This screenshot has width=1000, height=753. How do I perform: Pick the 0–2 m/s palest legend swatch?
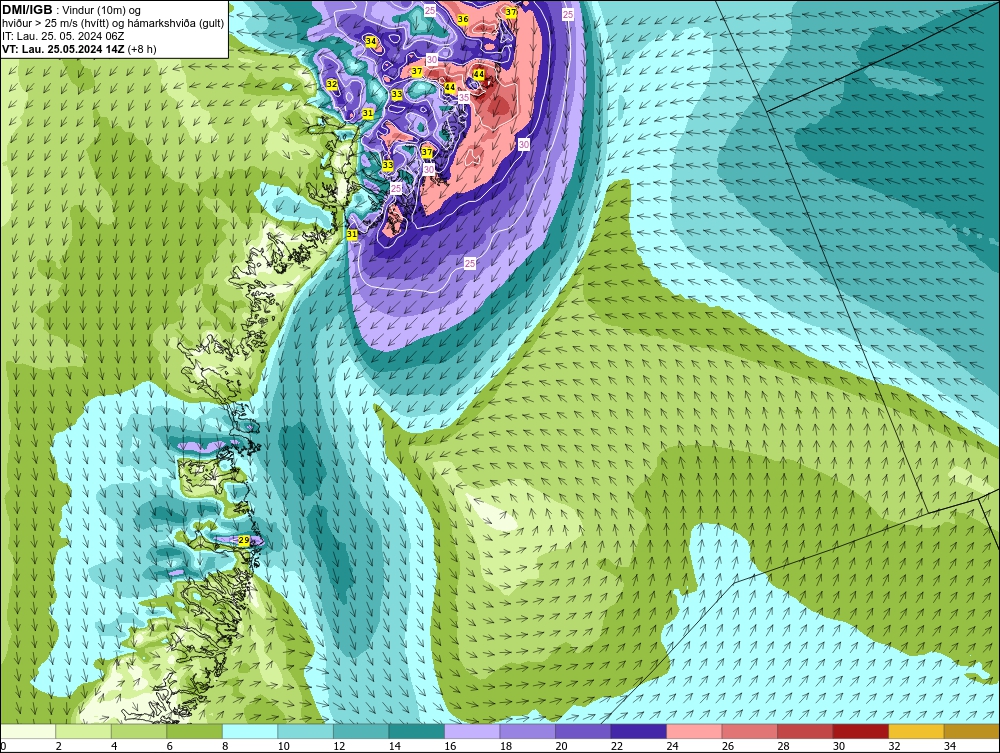[x=28, y=731]
